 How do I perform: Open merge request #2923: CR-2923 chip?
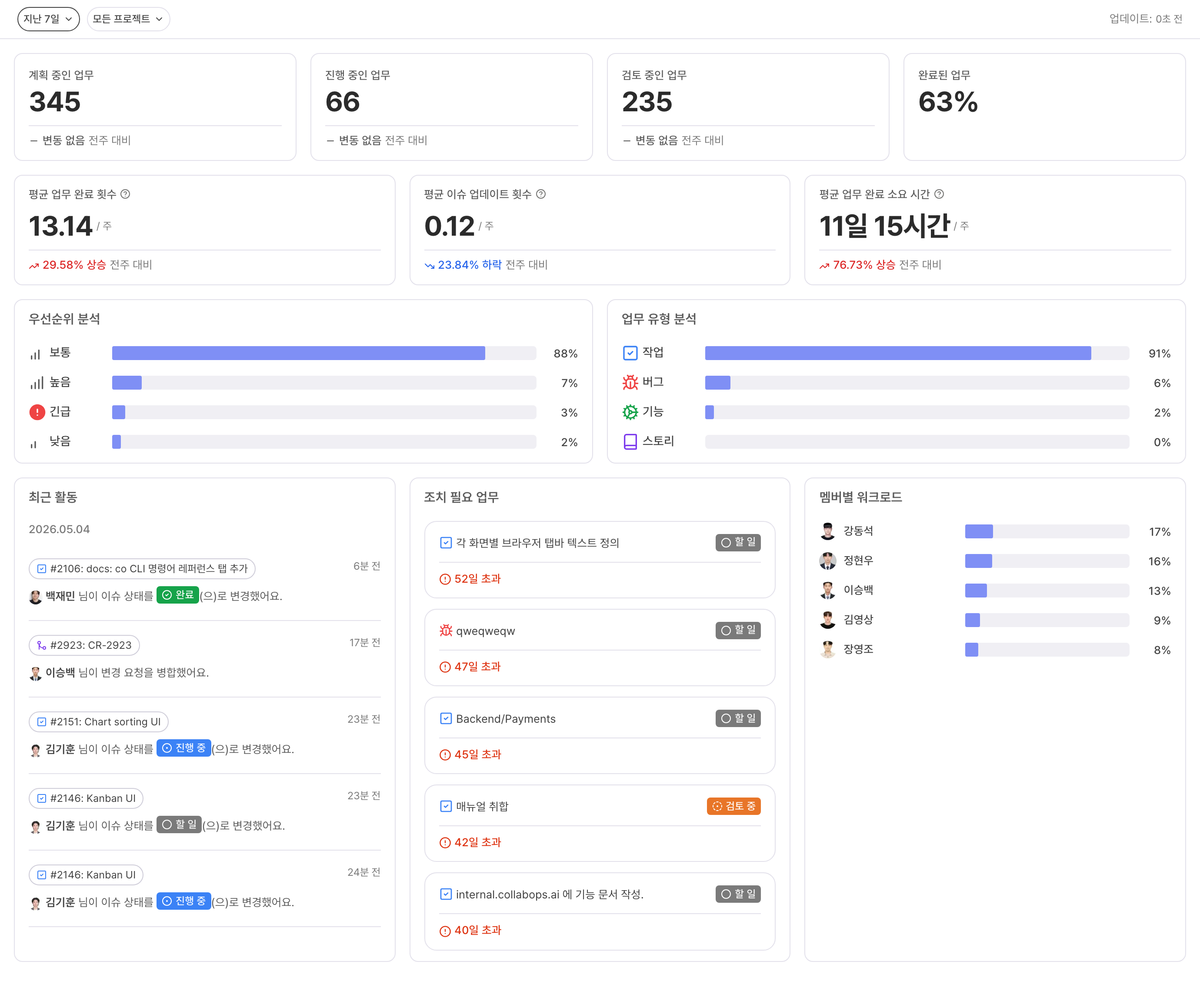84,645
